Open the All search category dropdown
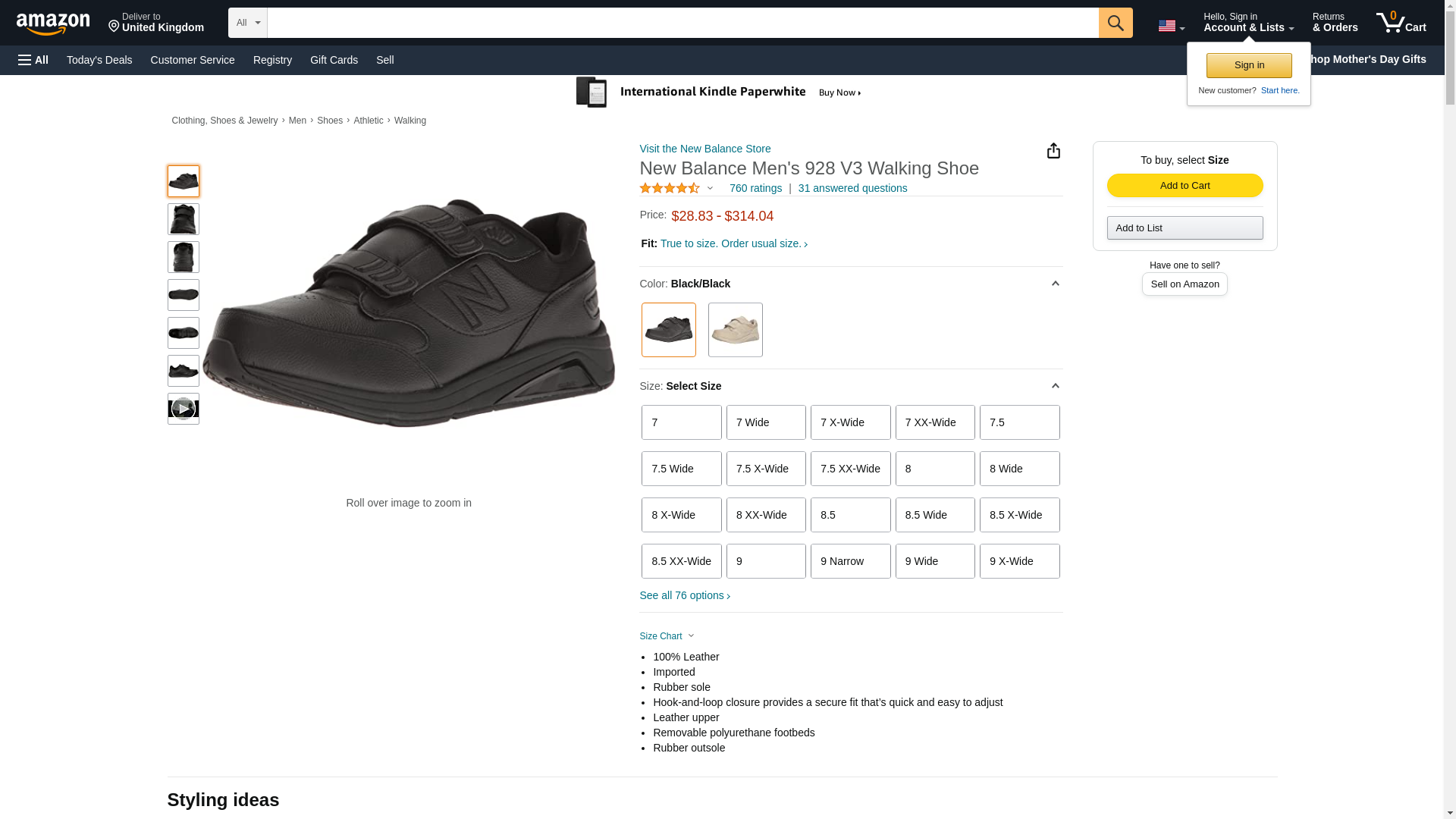Screen dimensions: 1456x819 pos(247,23)
